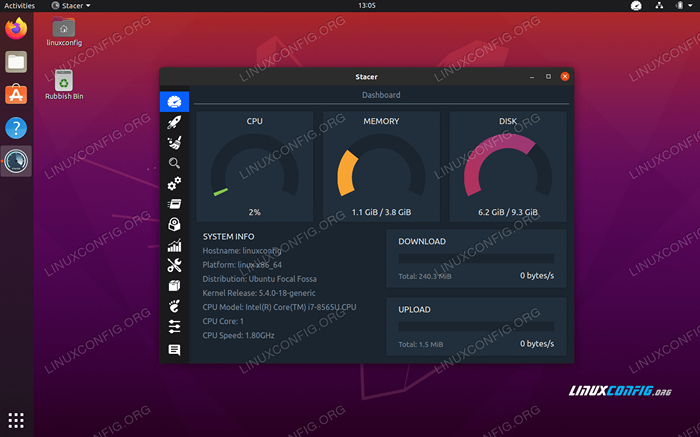700x437 pixels.
Task: Open Help from the dock
Action: tap(16, 128)
